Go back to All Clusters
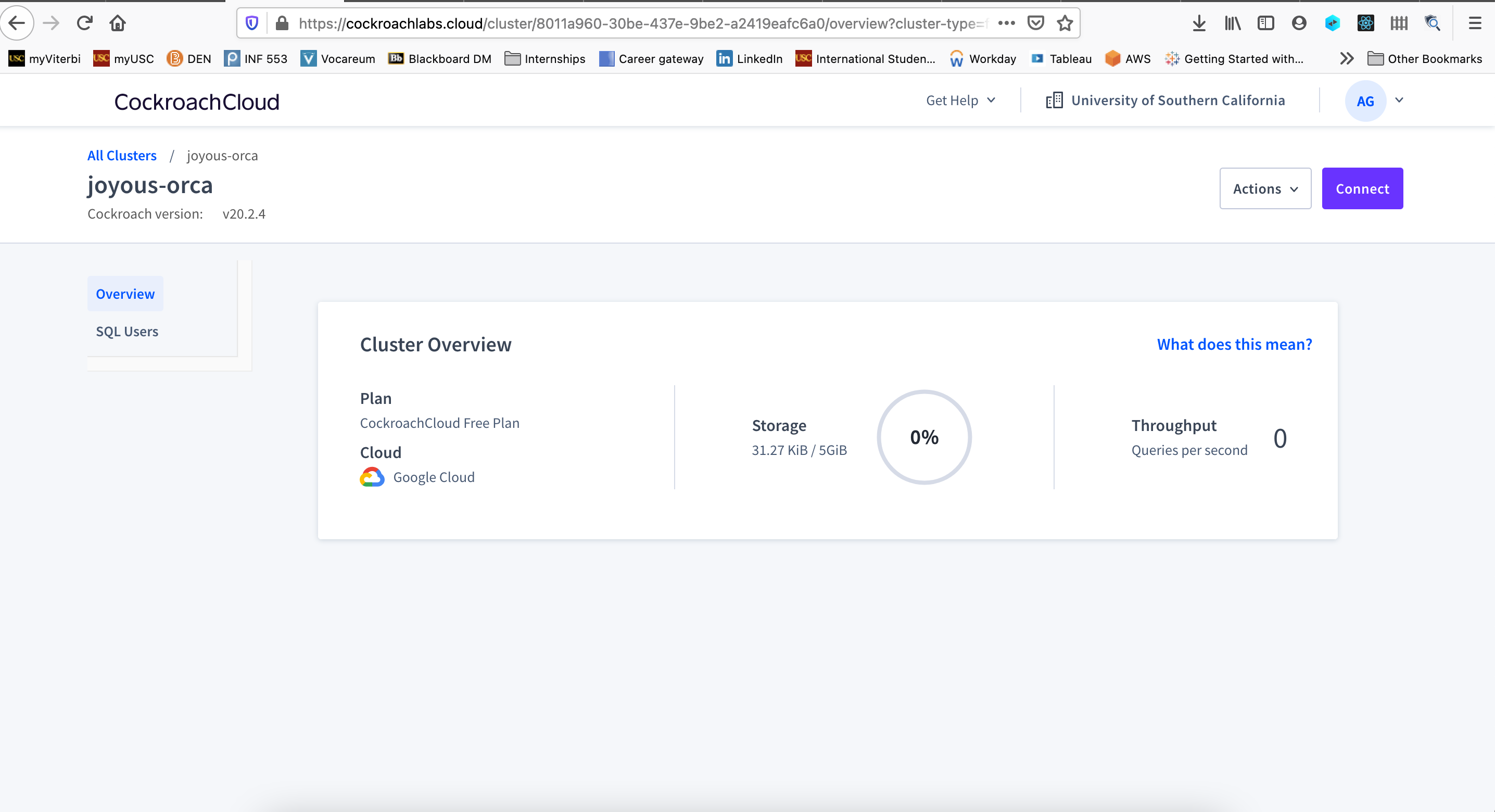Screen dimensions: 1495x812 [122, 156]
